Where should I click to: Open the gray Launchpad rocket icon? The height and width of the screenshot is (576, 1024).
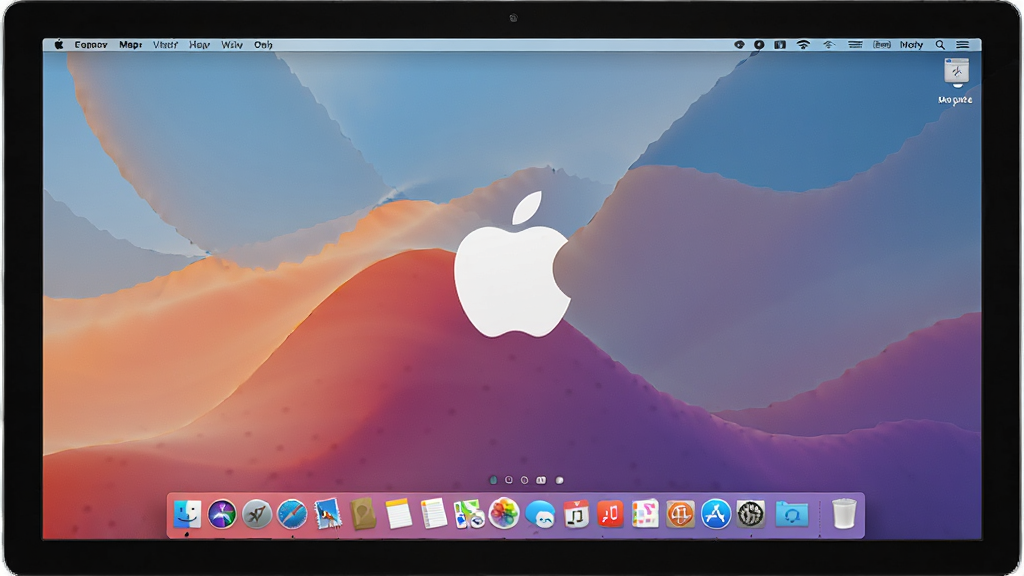coord(257,515)
